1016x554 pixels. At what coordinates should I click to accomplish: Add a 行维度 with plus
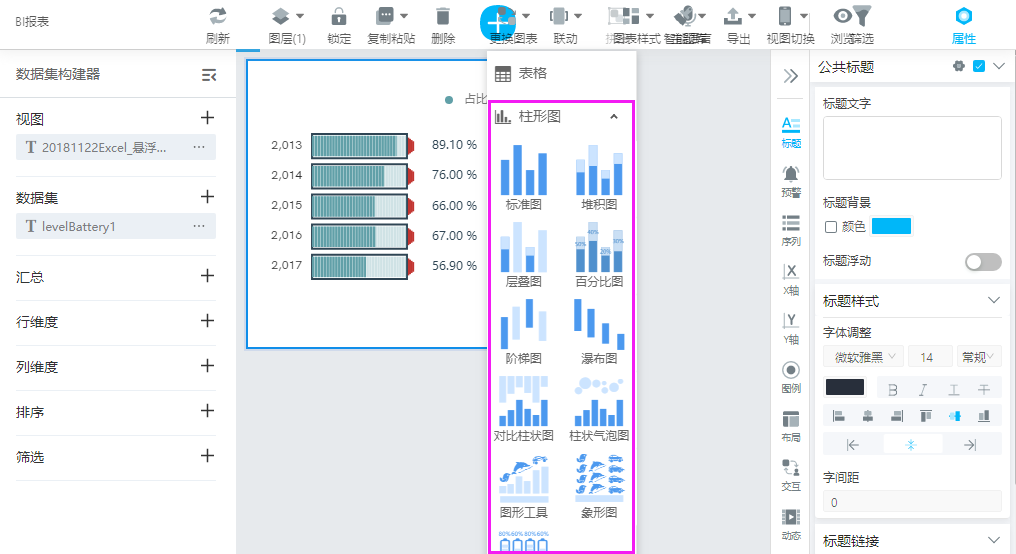pyautogui.click(x=207, y=321)
